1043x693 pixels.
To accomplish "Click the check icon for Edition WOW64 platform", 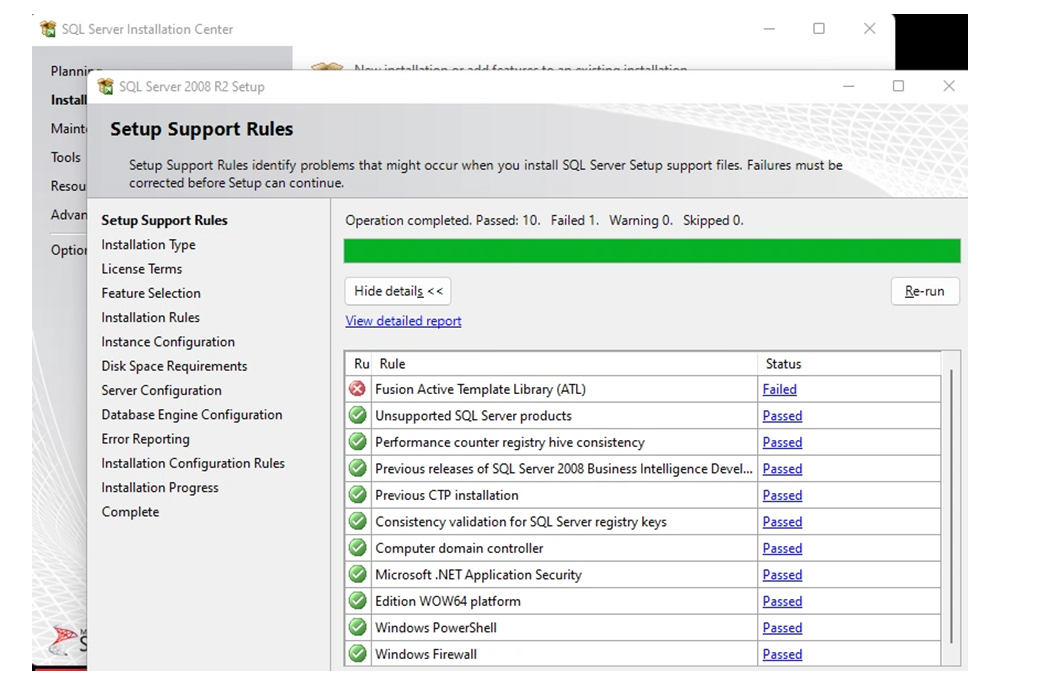I will coord(357,601).
